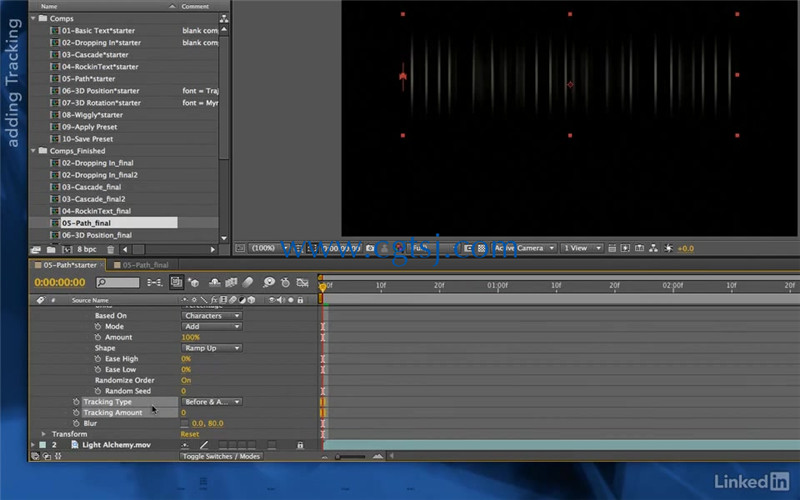Open the composition flowchart from the viewer bar
Image resolution: width=800 pixels, height=500 pixels.
(653, 248)
